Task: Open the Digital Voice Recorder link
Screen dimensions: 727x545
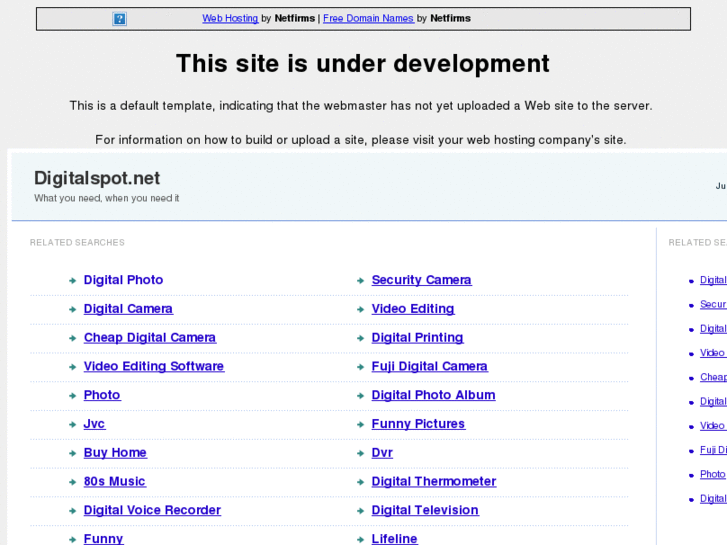Action: 152,510
